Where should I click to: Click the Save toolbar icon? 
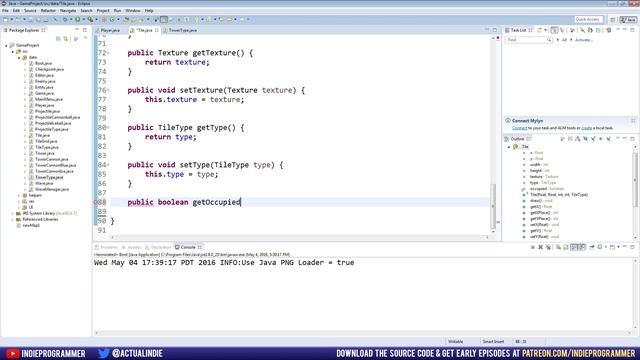point(30,19)
